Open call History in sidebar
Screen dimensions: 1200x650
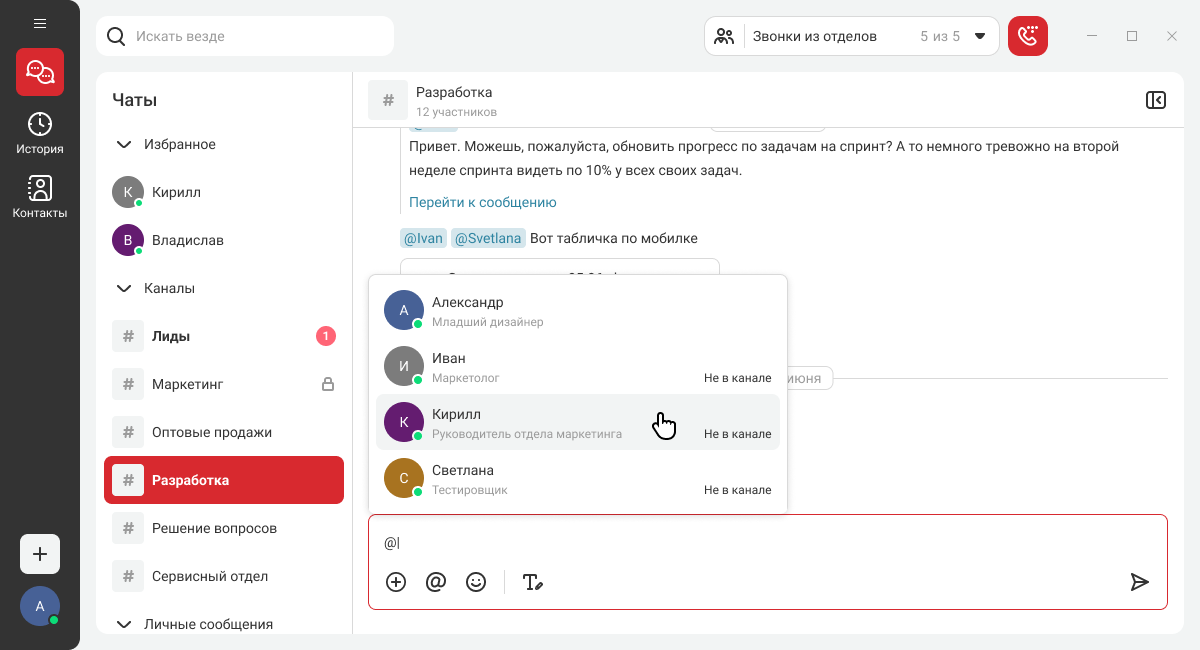pyautogui.click(x=40, y=133)
